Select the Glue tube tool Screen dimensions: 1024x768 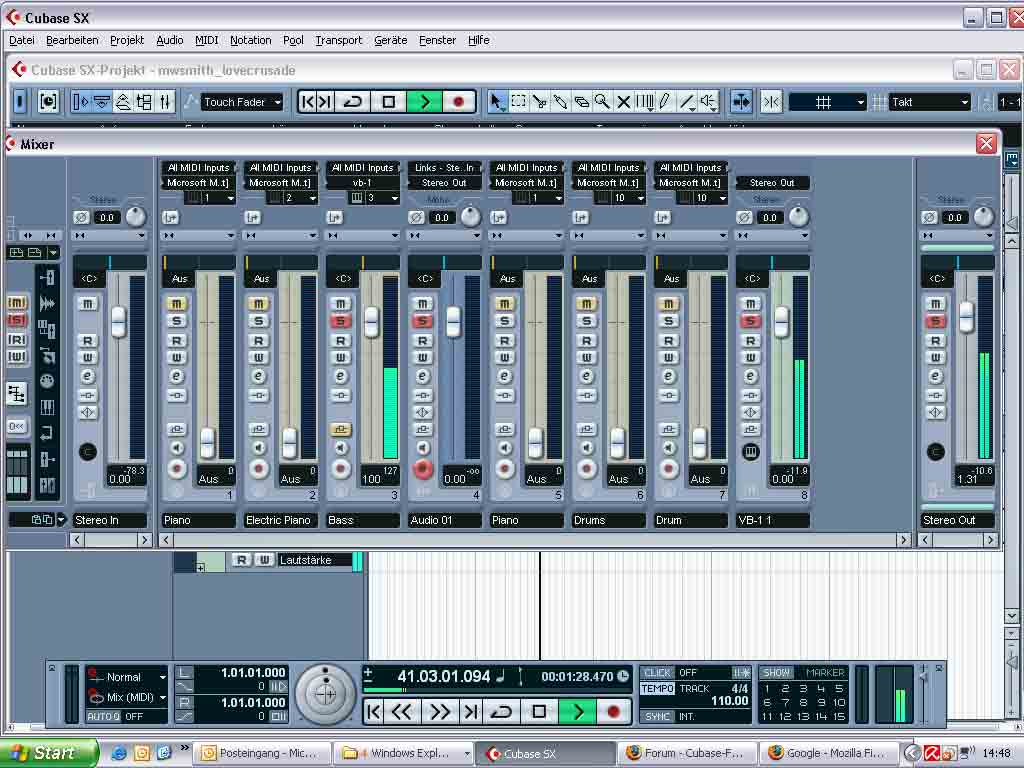coord(560,102)
